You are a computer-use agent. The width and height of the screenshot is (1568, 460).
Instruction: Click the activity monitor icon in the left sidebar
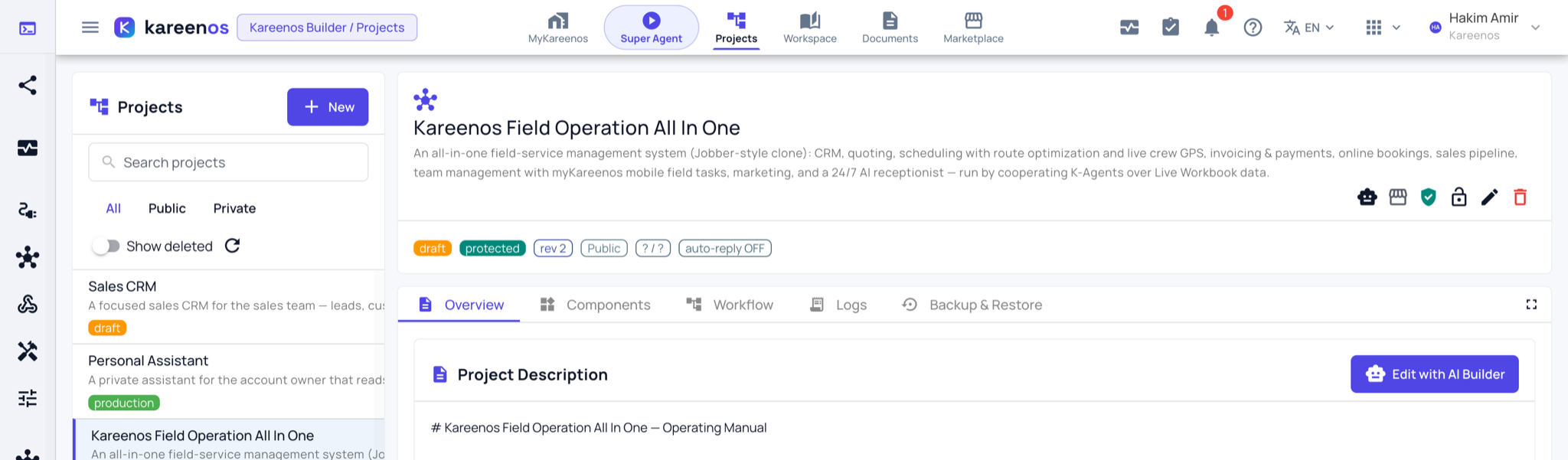[28, 148]
